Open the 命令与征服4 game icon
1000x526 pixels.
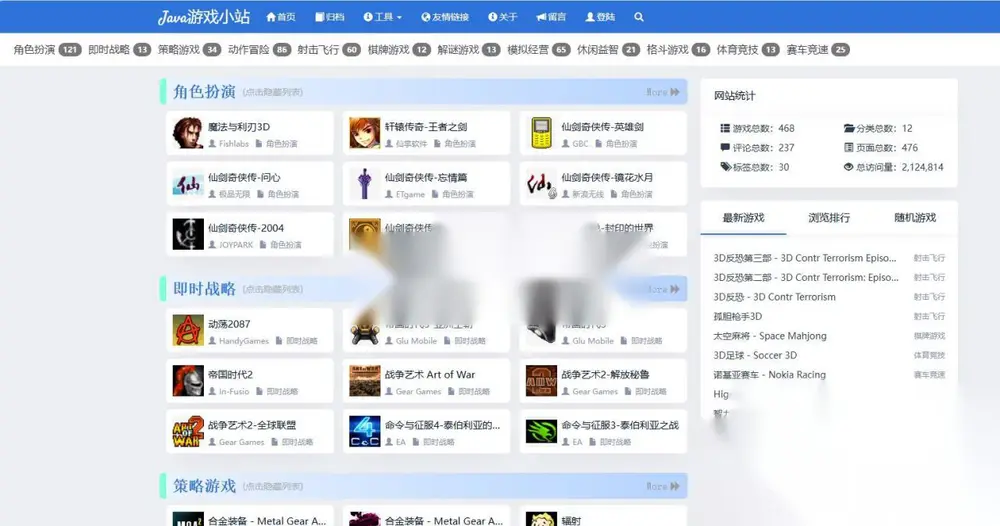[x=365, y=431]
